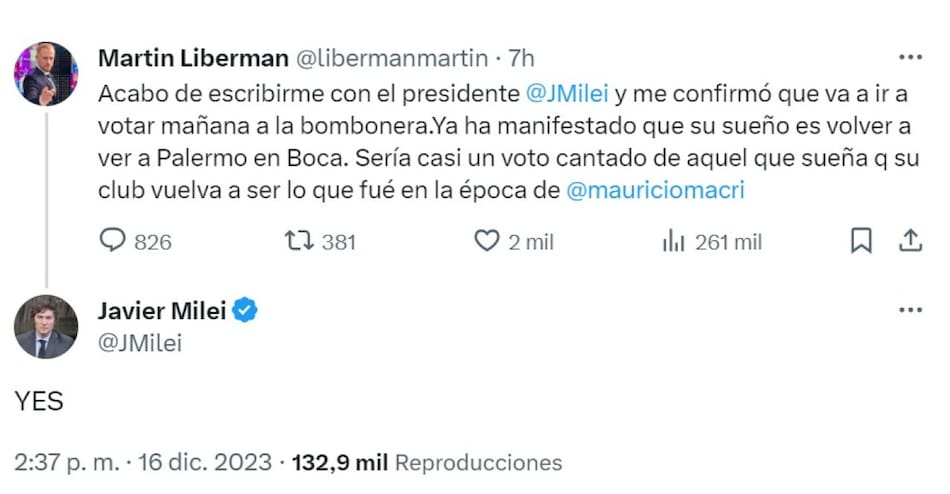Screen dimensions: 950x494
Task: Open Javier Milei display name
Action: [x=162, y=311]
